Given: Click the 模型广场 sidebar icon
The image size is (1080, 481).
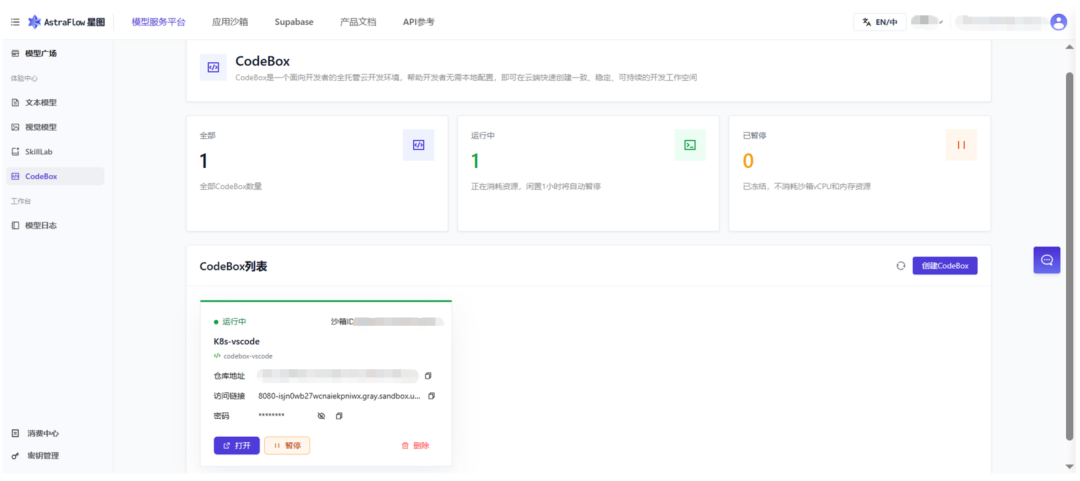Looking at the screenshot, I should pyautogui.click(x=15, y=53).
